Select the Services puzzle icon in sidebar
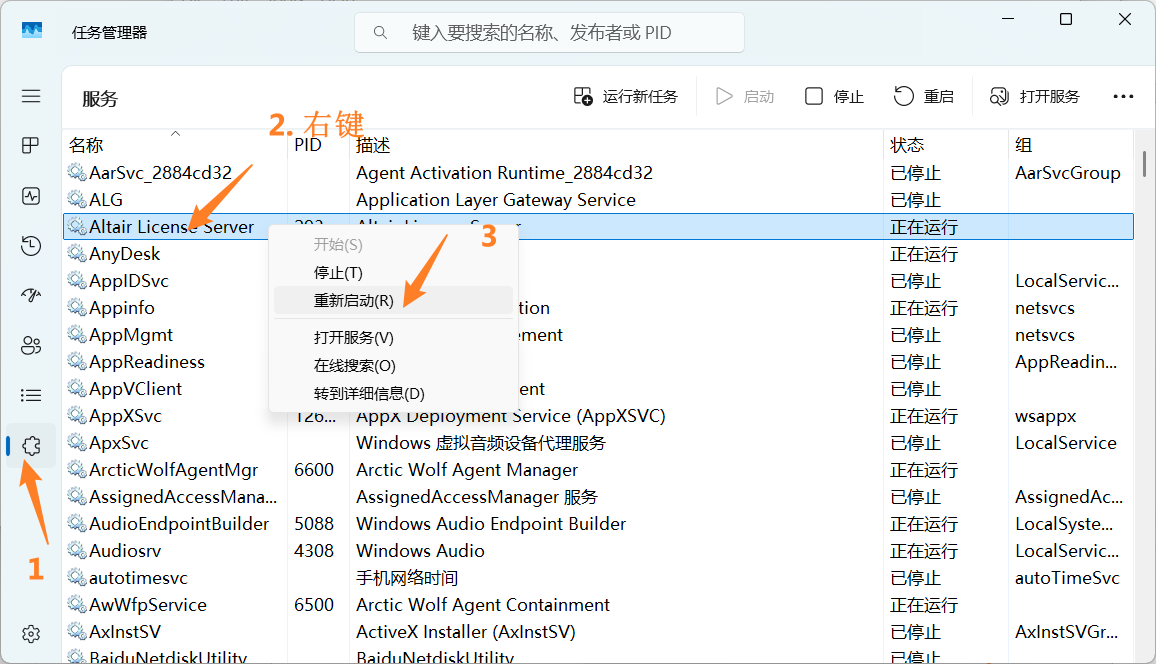 [31, 446]
